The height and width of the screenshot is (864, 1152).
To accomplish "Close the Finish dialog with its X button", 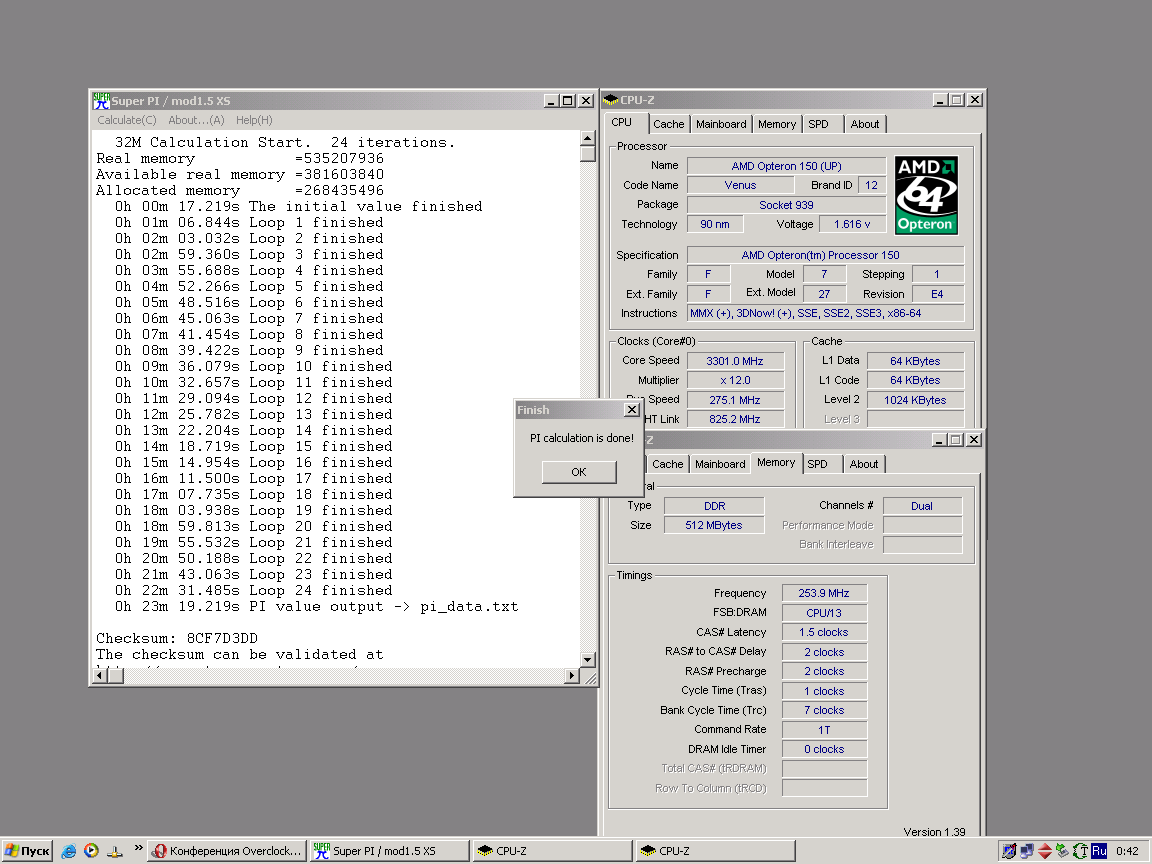I will pyautogui.click(x=632, y=410).
